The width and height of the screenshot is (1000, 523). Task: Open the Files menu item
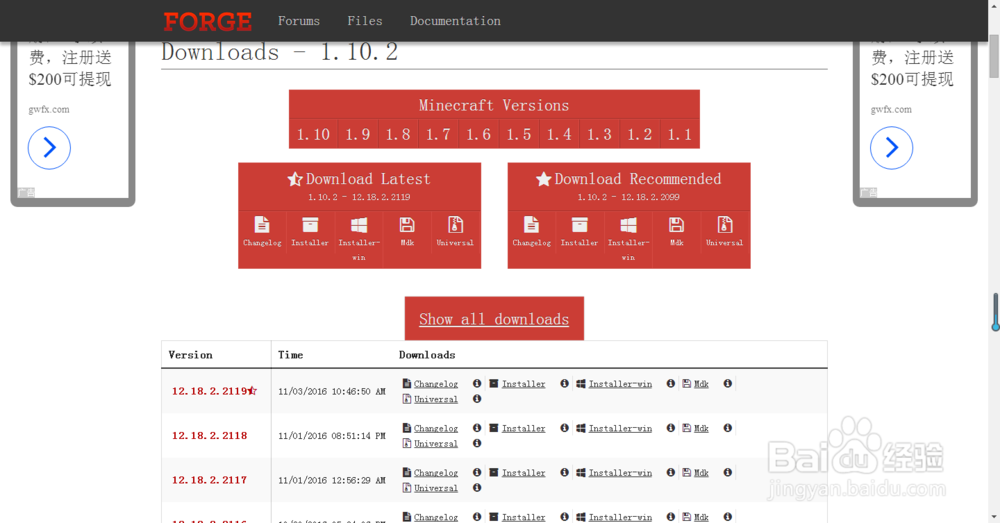click(365, 21)
